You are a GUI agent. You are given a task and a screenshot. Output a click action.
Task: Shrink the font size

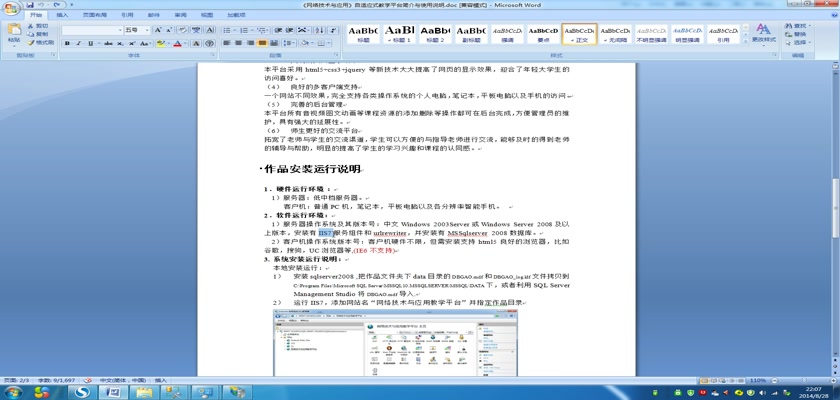point(169,31)
